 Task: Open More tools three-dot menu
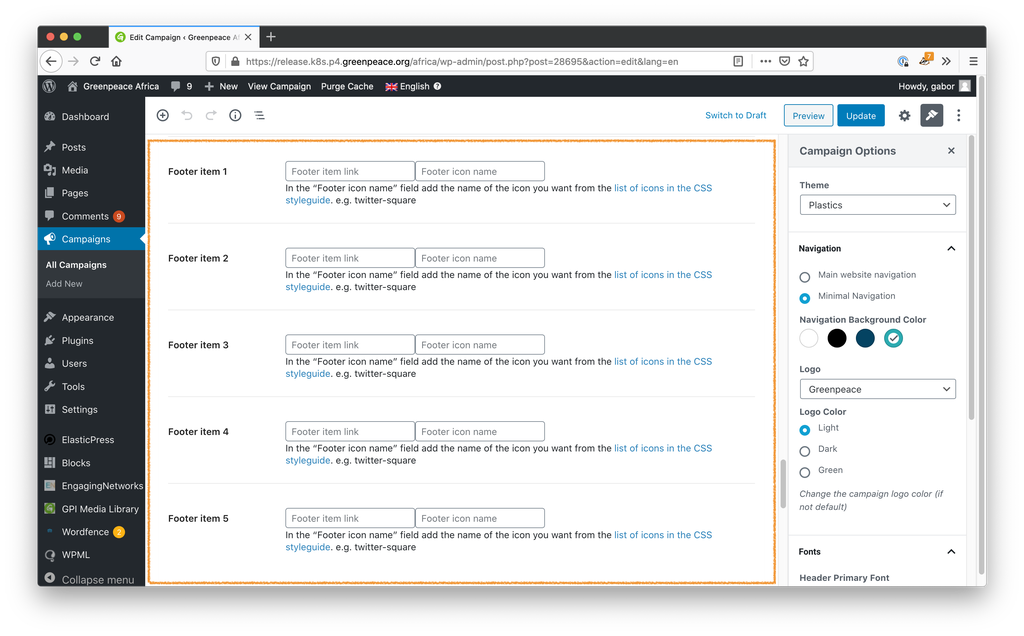959,116
